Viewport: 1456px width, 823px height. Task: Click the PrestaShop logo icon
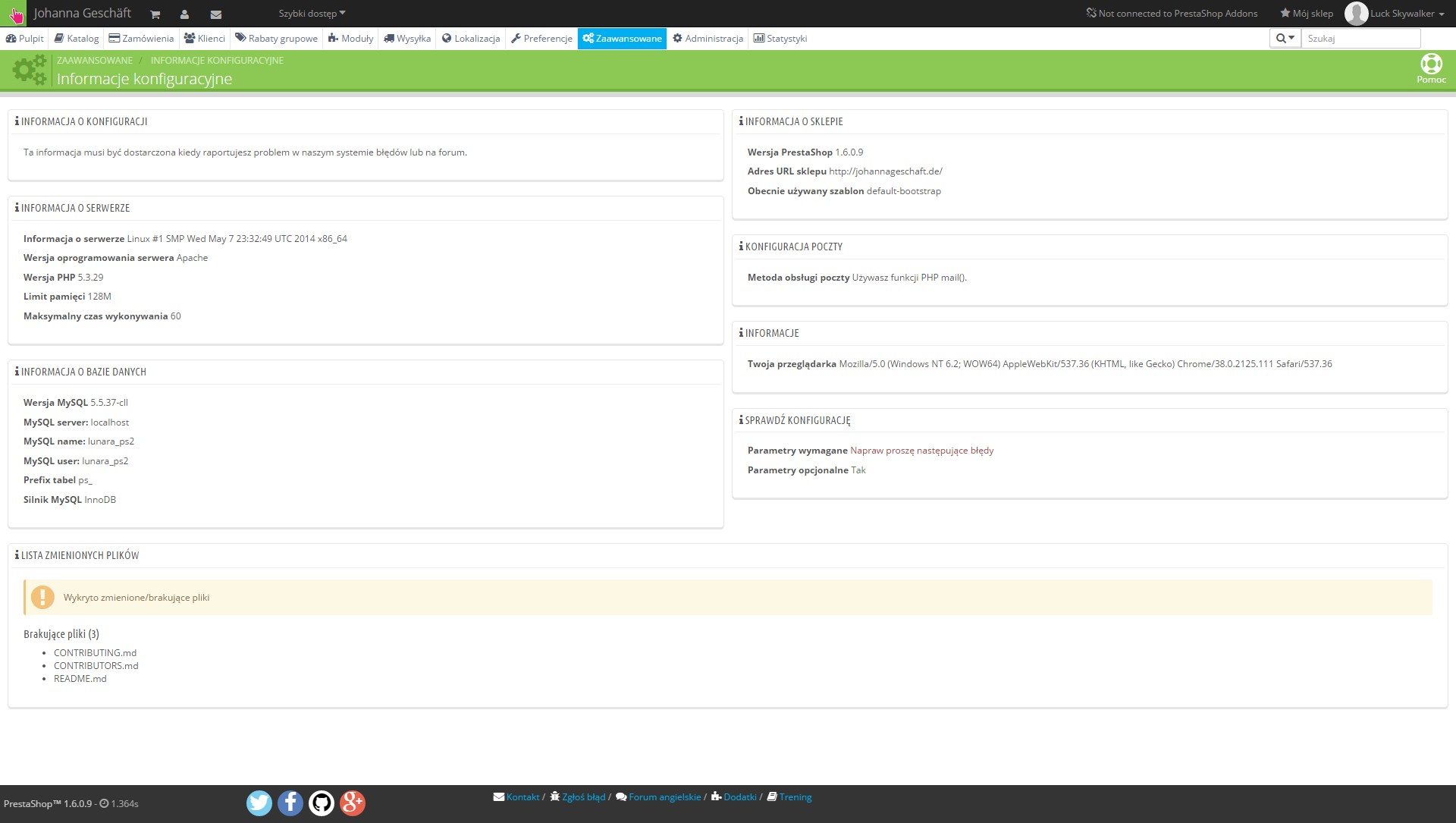(x=14, y=14)
